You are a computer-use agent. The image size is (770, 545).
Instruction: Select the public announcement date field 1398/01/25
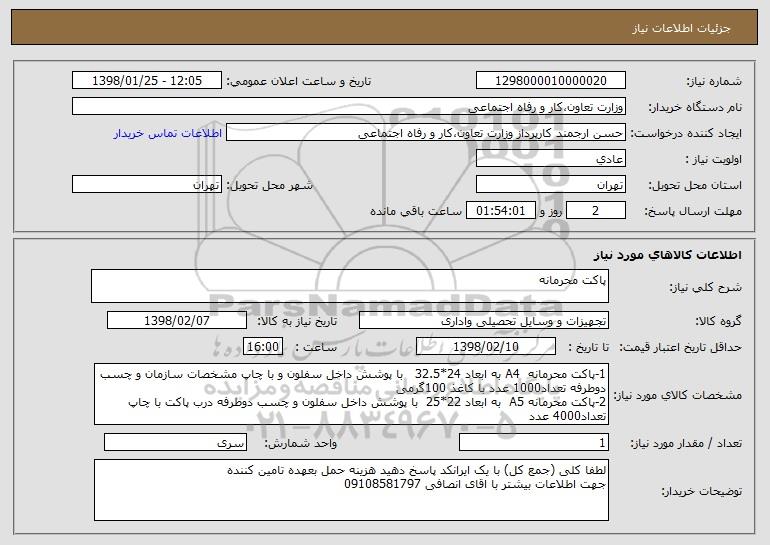coord(147,81)
